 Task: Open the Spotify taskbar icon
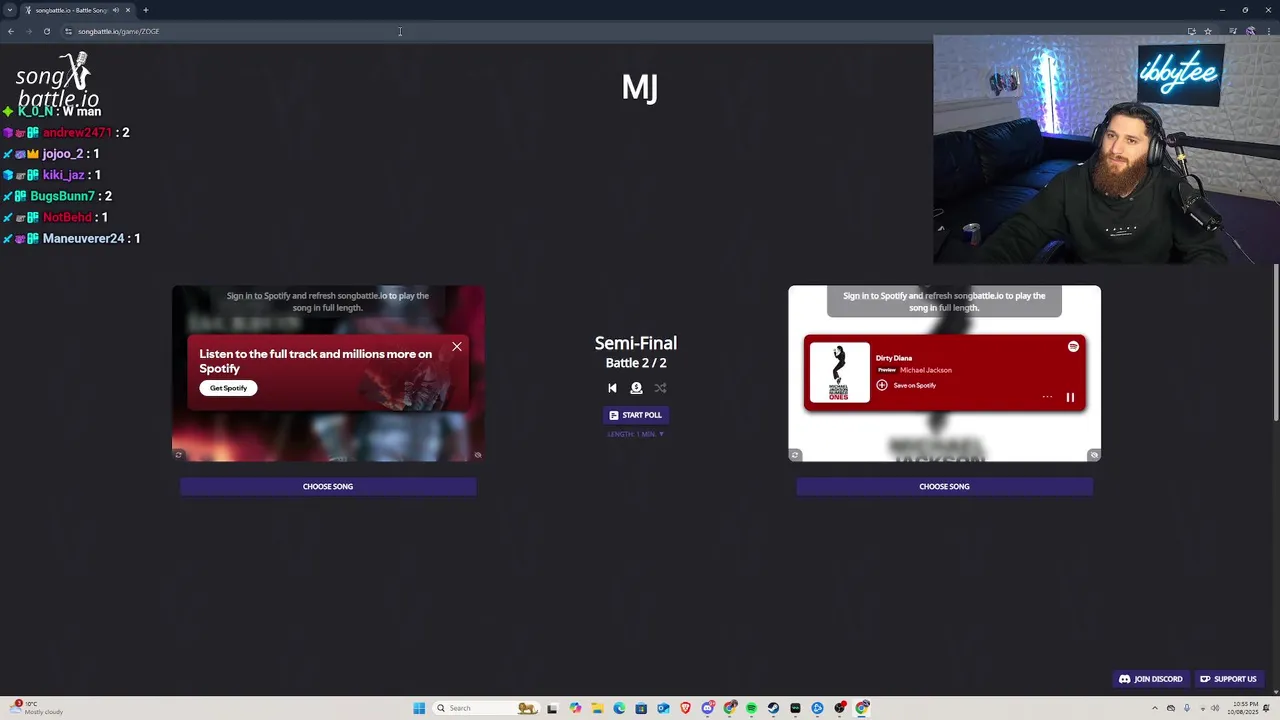pos(751,708)
